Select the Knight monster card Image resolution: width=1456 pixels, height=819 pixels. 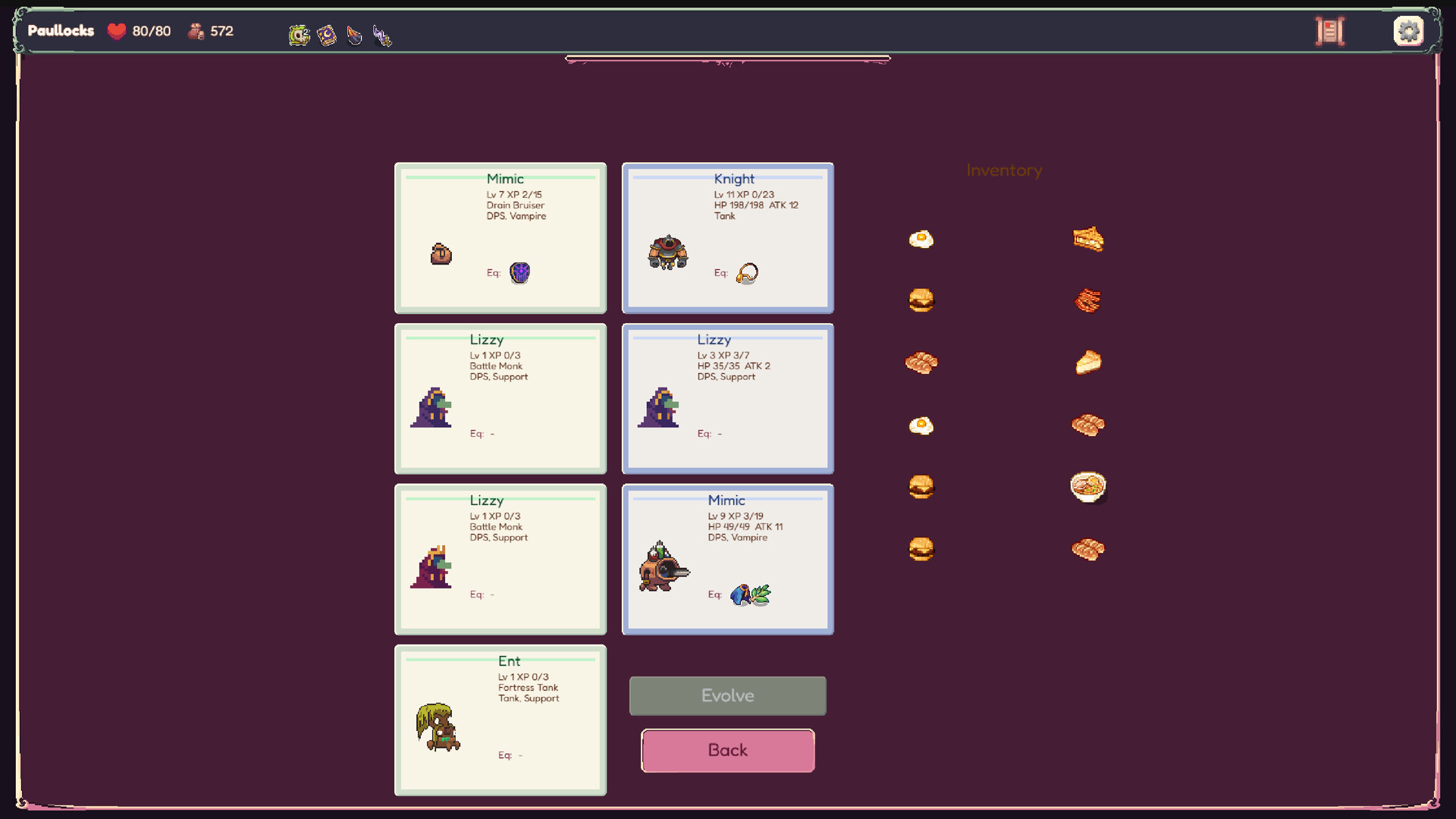point(727,238)
